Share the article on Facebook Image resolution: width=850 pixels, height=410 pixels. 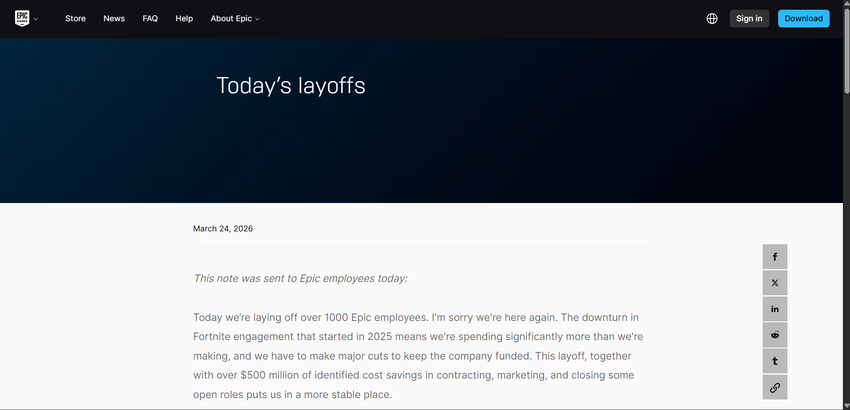coord(775,257)
